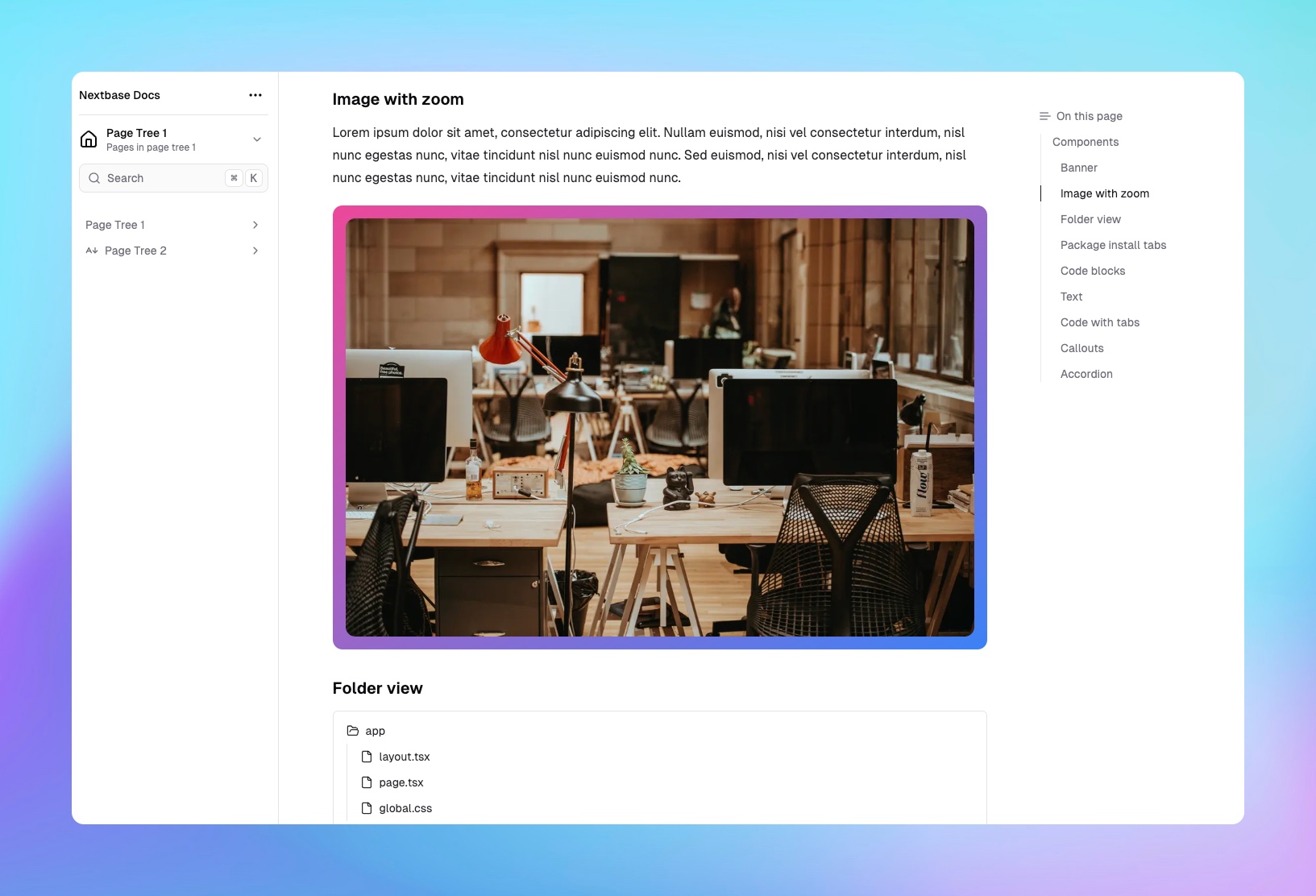The image size is (1316, 896).
Task: Open the three-dot overflow menu beside Nextbase Docs
Action: (255, 95)
